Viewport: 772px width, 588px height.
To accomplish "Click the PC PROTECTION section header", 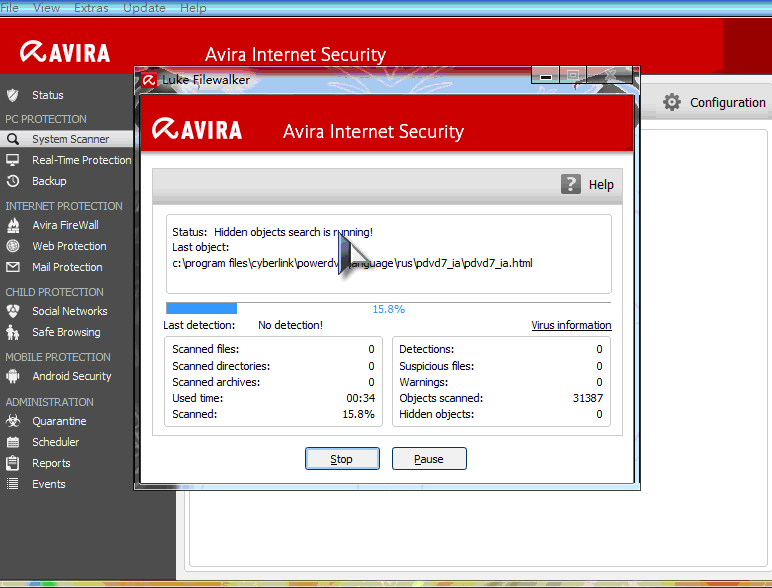I will [46, 119].
